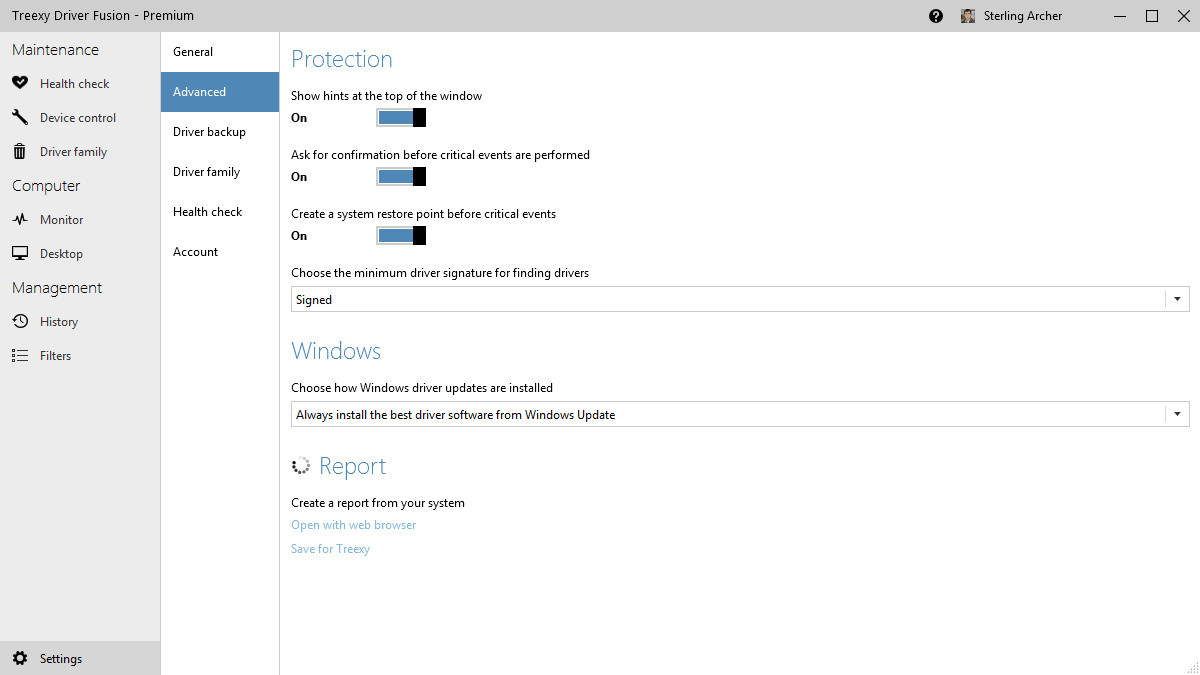Open the Sterling Archer account name
This screenshot has height=675, width=1200.
1023,16
